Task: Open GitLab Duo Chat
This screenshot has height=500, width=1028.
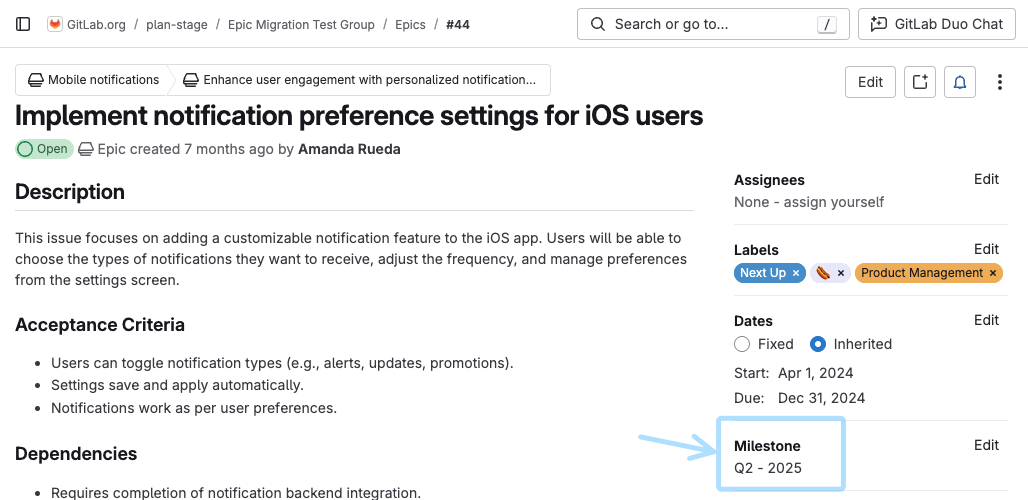Action: [x=937, y=24]
